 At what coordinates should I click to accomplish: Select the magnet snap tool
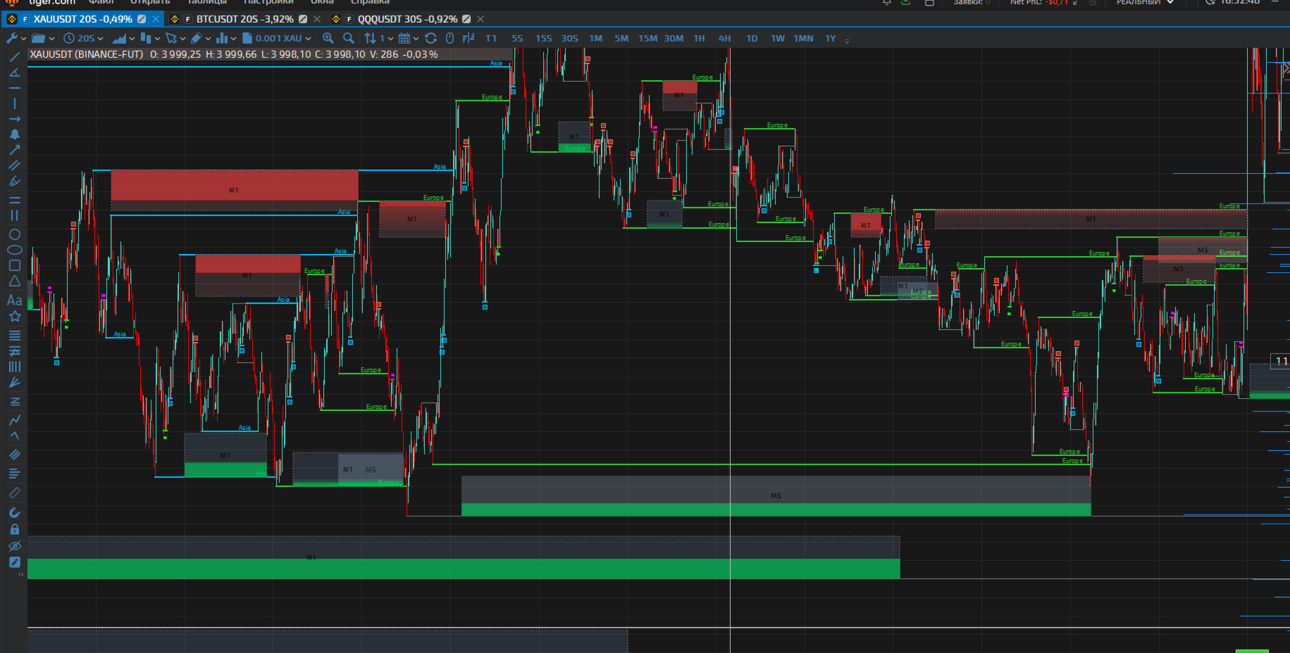14,513
